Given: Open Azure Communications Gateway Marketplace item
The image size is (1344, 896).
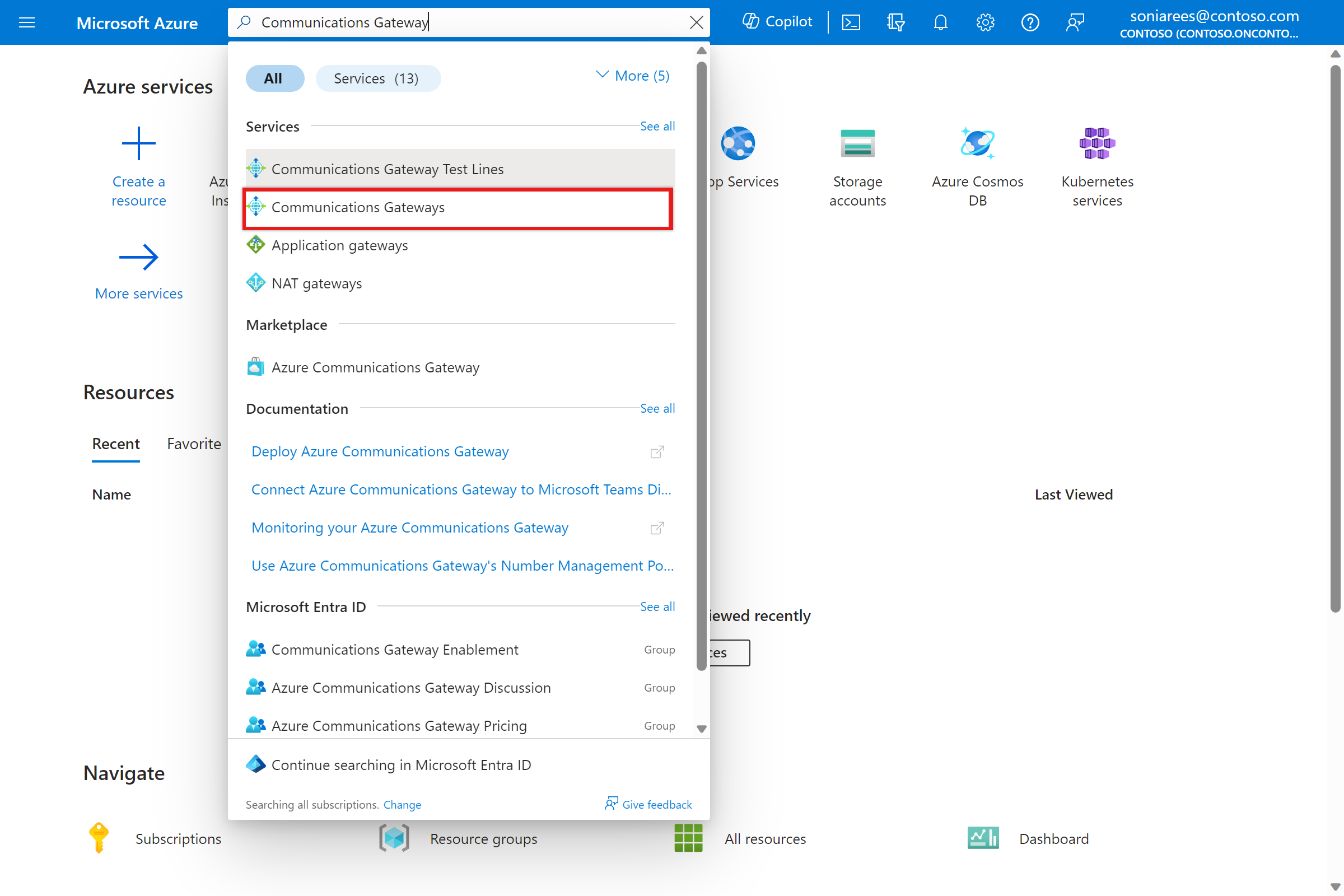Looking at the screenshot, I should [x=375, y=367].
